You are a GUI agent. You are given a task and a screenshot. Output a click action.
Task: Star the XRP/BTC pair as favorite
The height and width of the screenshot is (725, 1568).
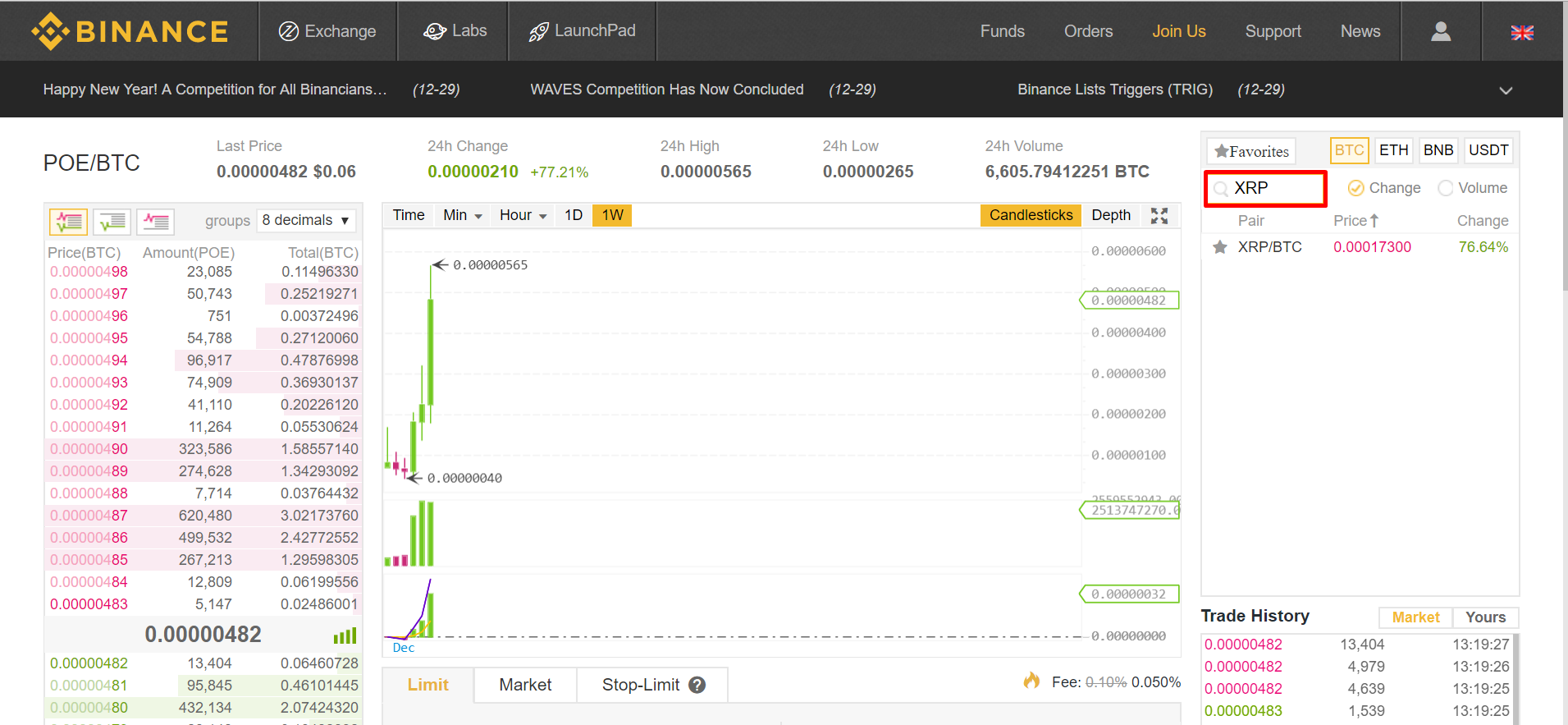point(1220,247)
